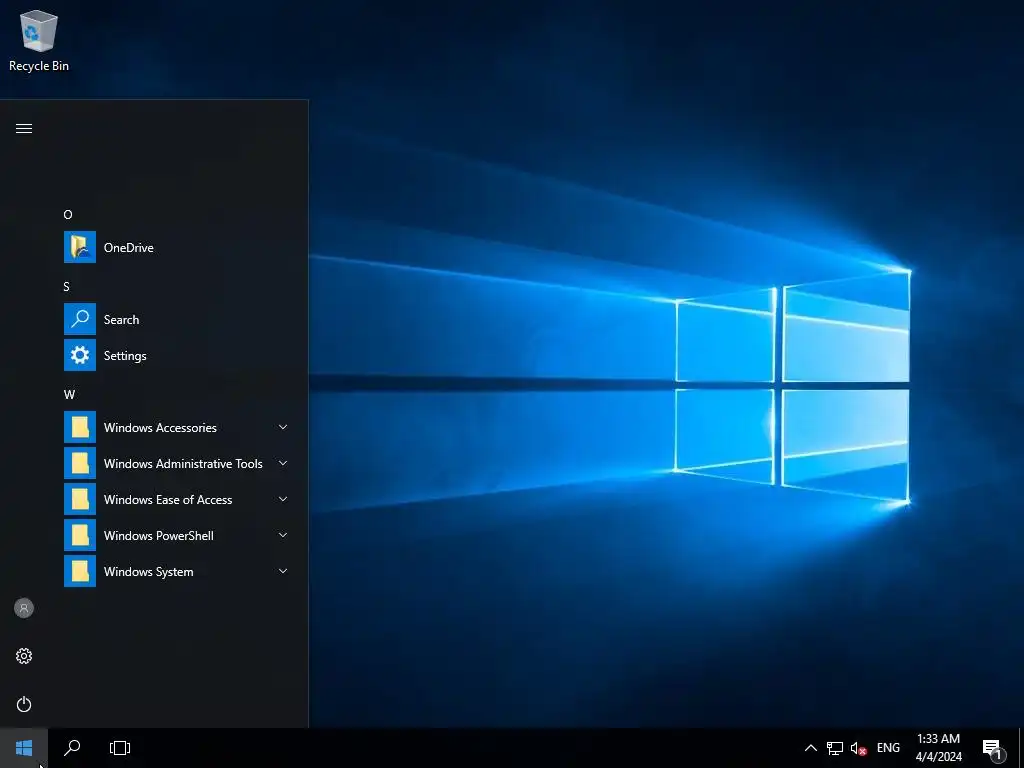The height and width of the screenshot is (768, 1024).
Task: Click the Show desktop sliver
Action: (x=1021, y=748)
